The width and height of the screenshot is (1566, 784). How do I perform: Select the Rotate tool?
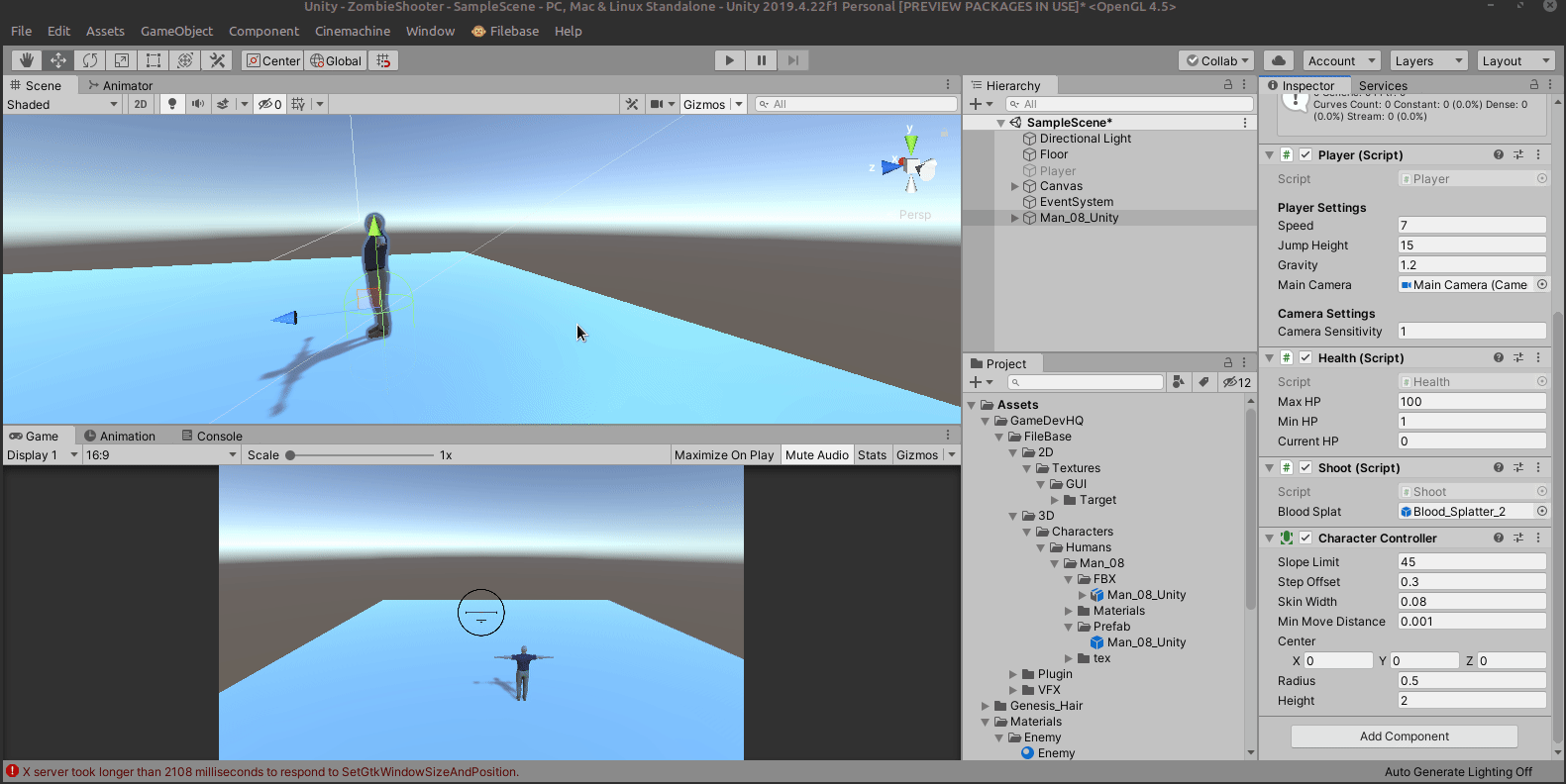coord(90,60)
